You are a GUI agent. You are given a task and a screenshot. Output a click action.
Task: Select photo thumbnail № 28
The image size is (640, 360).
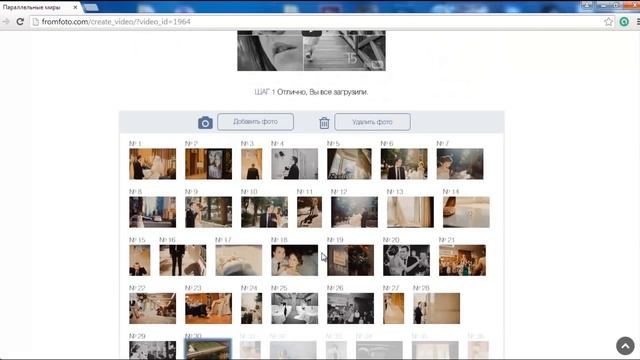(436, 309)
